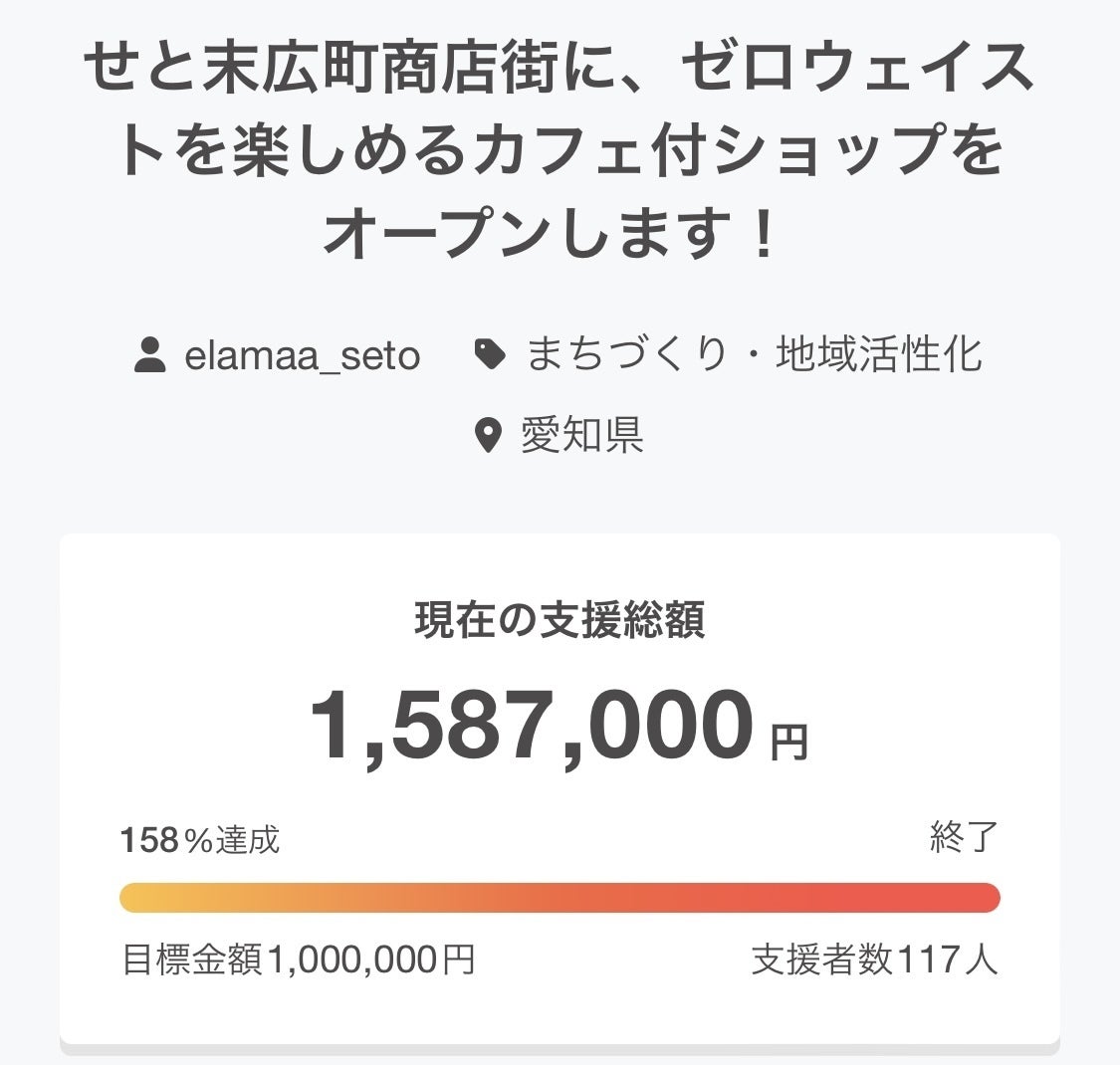Click the 終了 status label
This screenshot has height=1065, width=1120.
pos(963,838)
